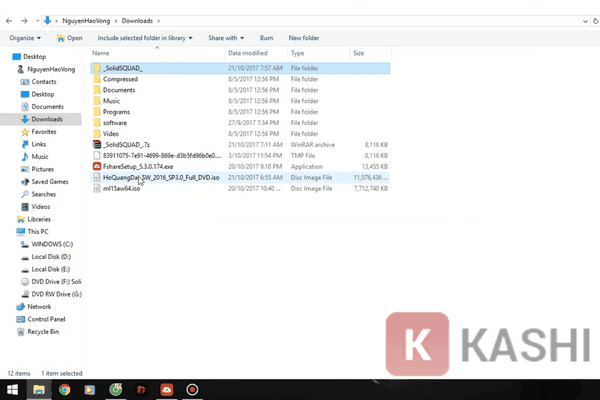Sort files by Date modified column header
Screen dimensions: 600x400
coord(248,53)
